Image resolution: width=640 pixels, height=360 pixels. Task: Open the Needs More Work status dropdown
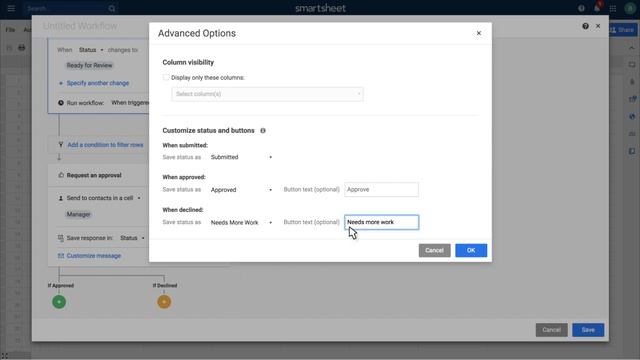241,222
